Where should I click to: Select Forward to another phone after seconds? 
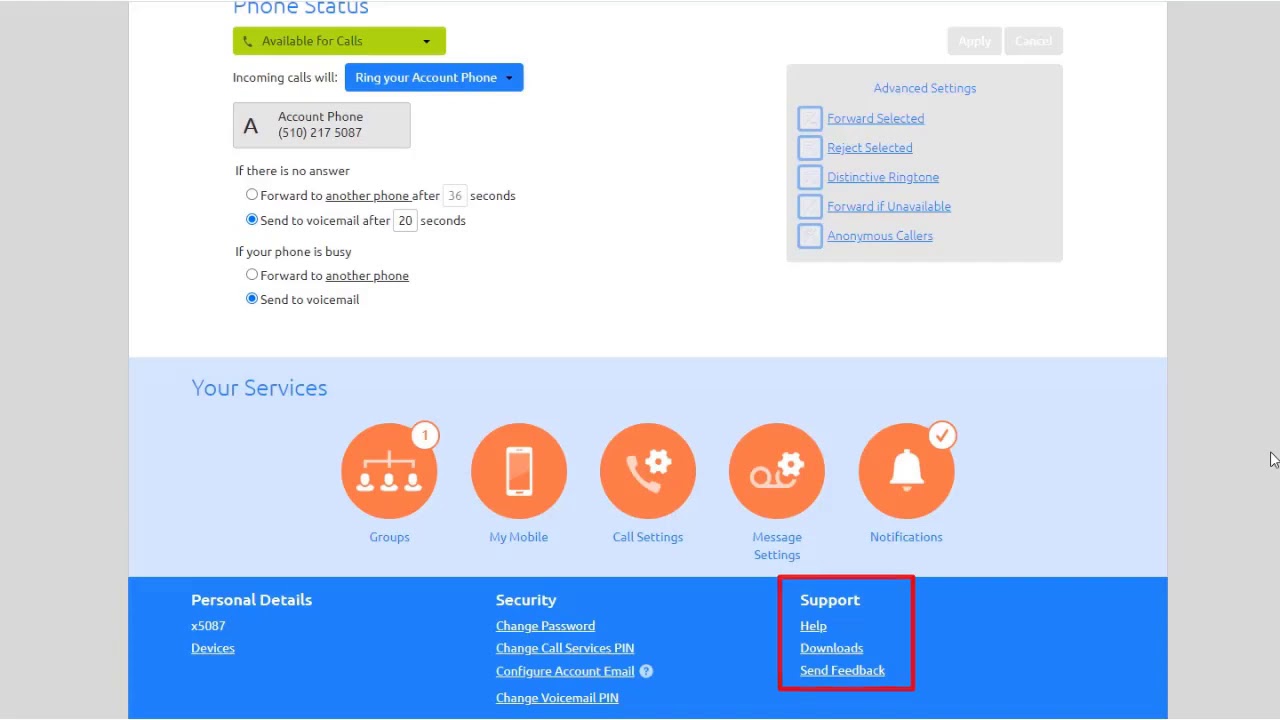pos(252,195)
